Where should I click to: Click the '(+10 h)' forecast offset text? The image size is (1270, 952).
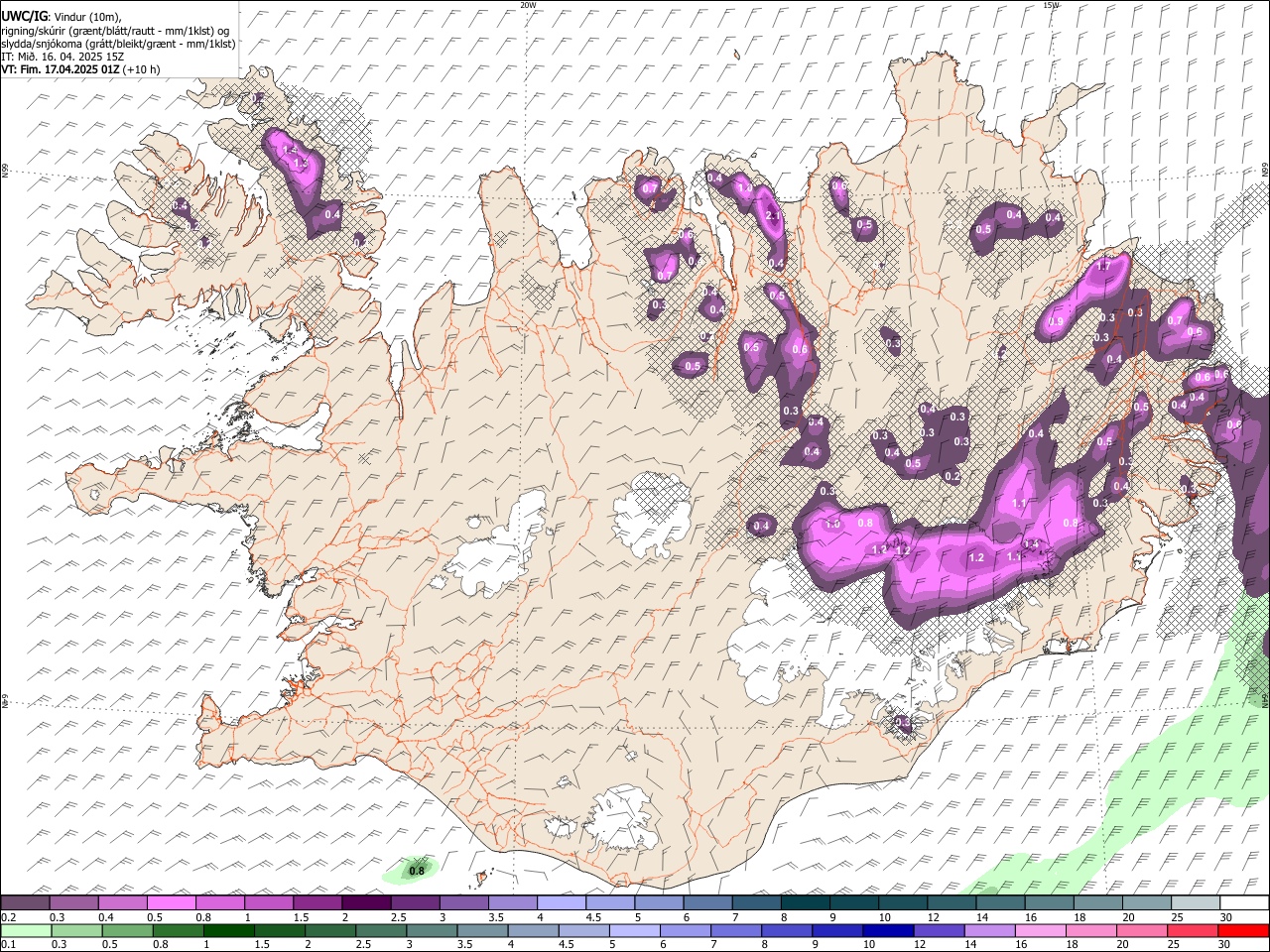[x=142, y=69]
